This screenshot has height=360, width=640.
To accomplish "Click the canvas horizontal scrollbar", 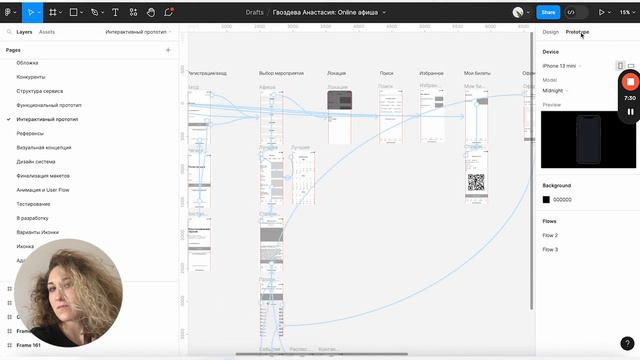I will 322,354.
